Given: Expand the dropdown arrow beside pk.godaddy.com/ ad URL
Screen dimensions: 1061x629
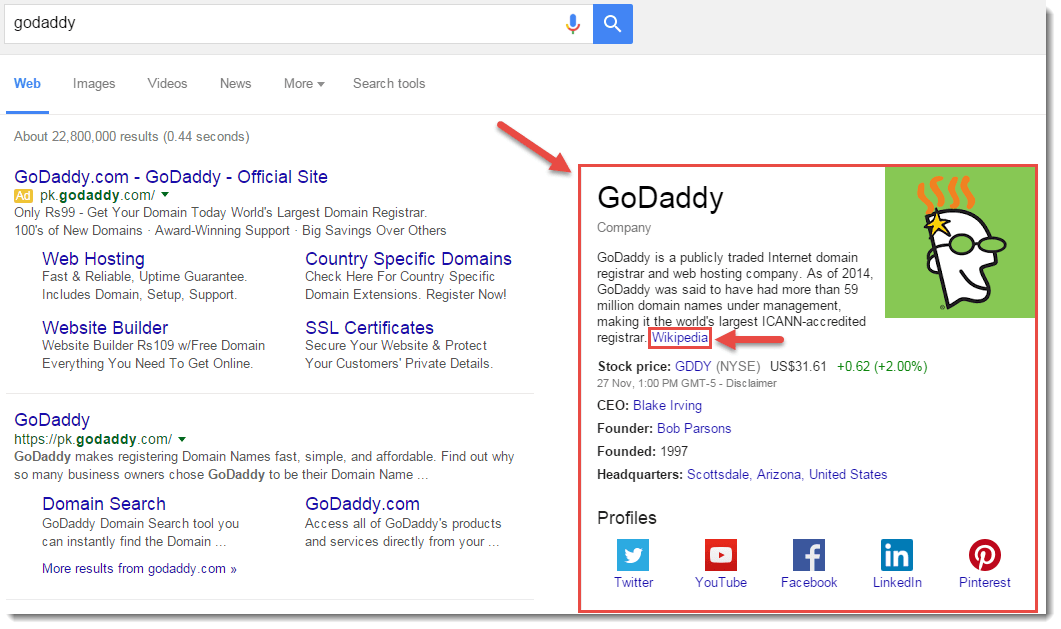Looking at the screenshot, I should click(x=165, y=195).
